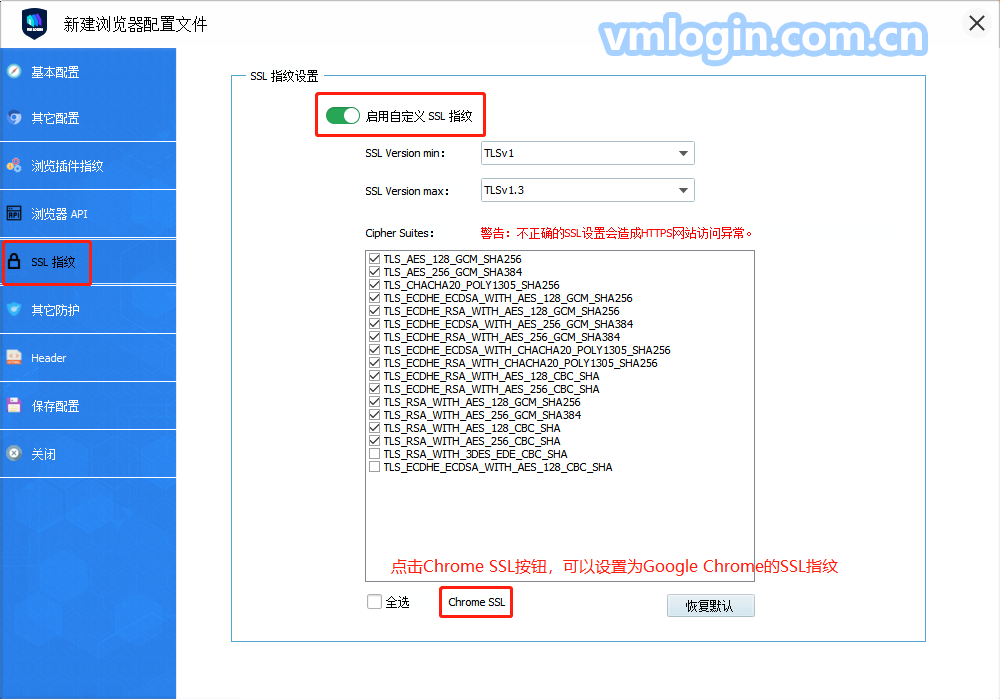Close the dialog with the X button
This screenshot has height=699, width=1000.
(x=977, y=23)
